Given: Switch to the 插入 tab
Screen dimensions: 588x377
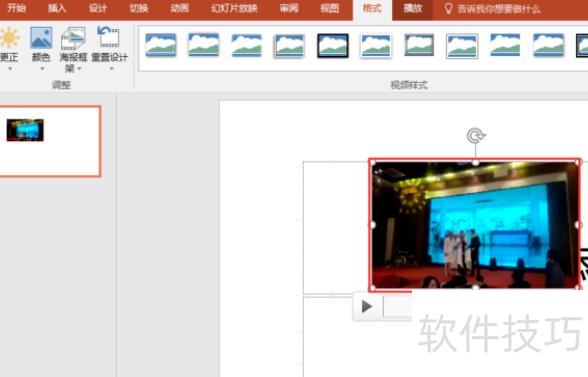Looking at the screenshot, I should coord(57,8).
